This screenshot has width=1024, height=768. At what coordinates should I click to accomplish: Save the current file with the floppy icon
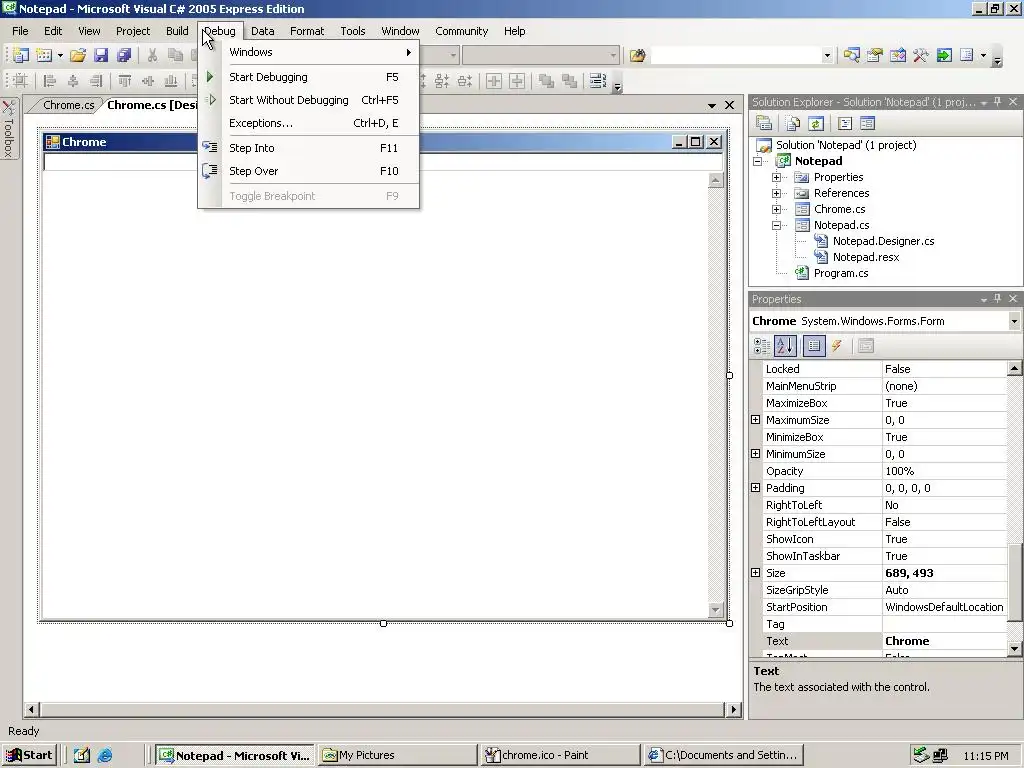[x=101, y=56]
